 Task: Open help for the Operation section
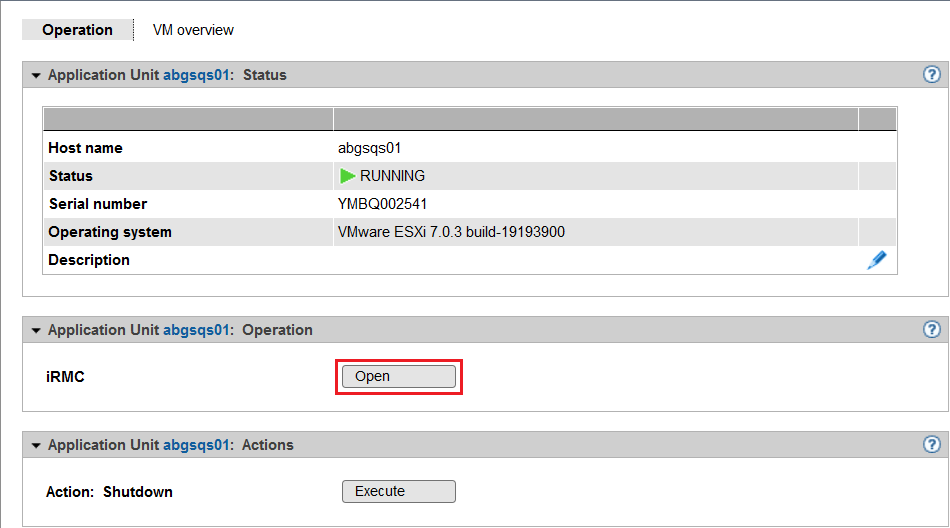pos(932,330)
